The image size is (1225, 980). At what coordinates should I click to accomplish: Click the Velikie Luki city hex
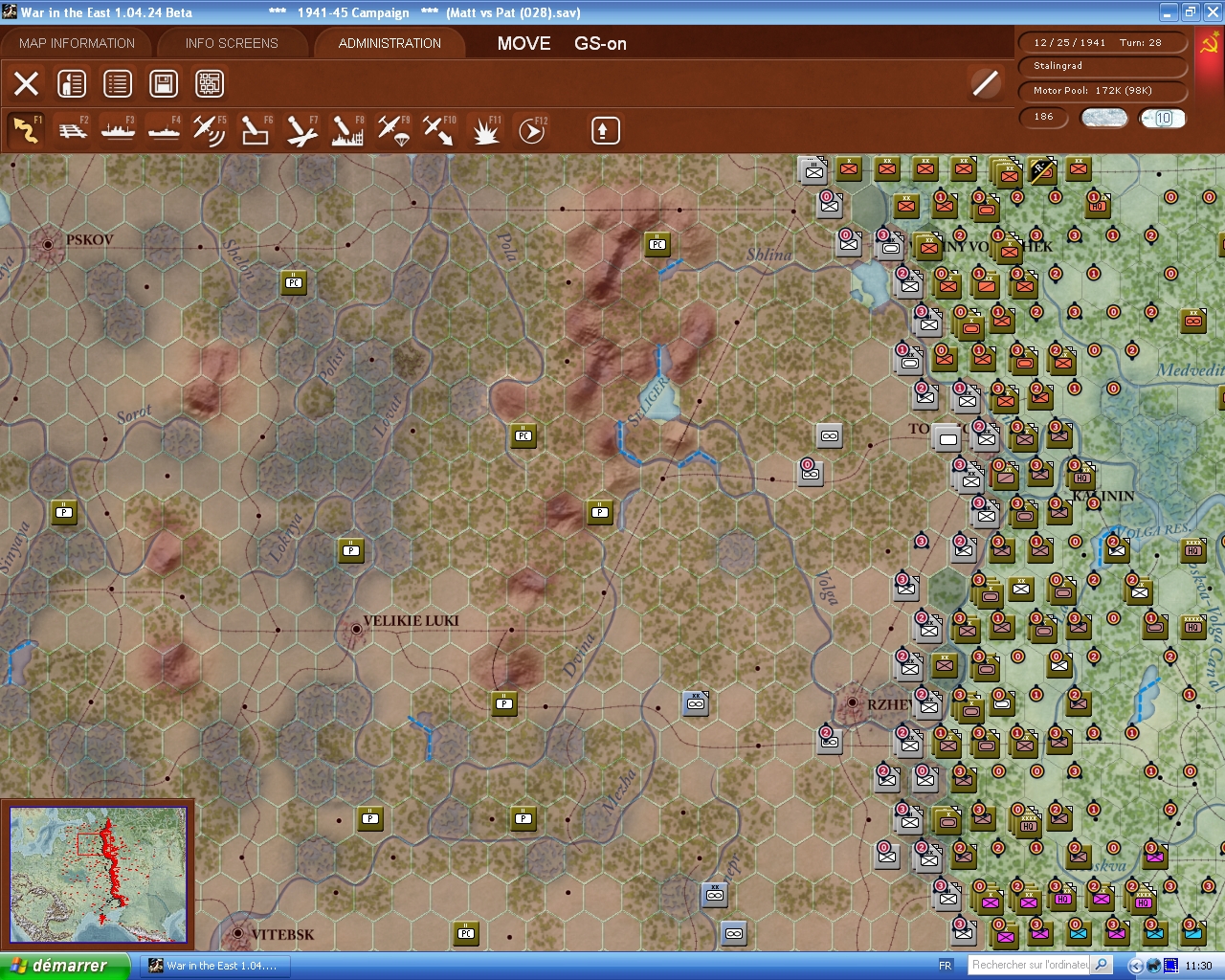(x=356, y=629)
